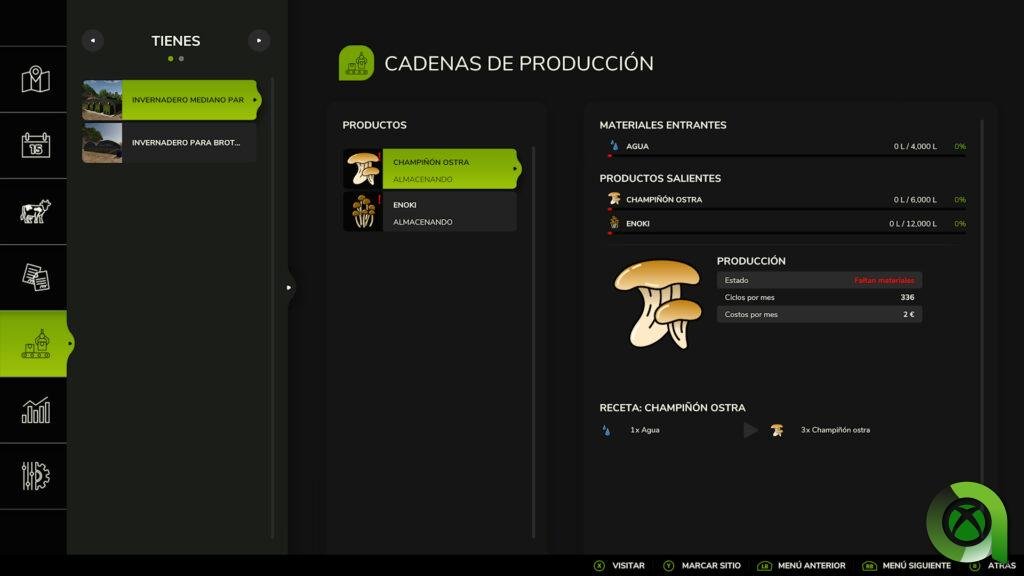Go to next page with right arrow

click(x=259, y=41)
